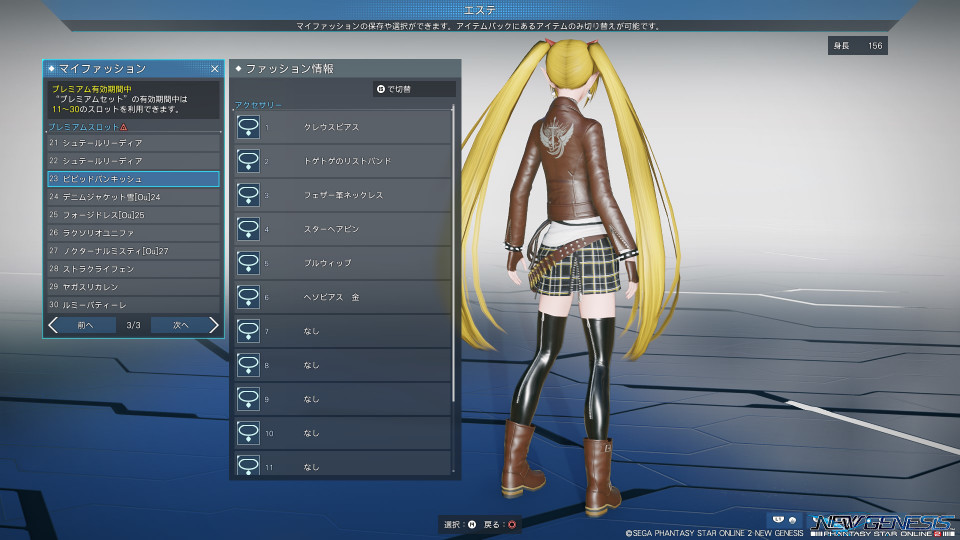Click accessory icon for フェザー革ネックレス
Viewport: 960px width, 540px height.
coord(248,195)
